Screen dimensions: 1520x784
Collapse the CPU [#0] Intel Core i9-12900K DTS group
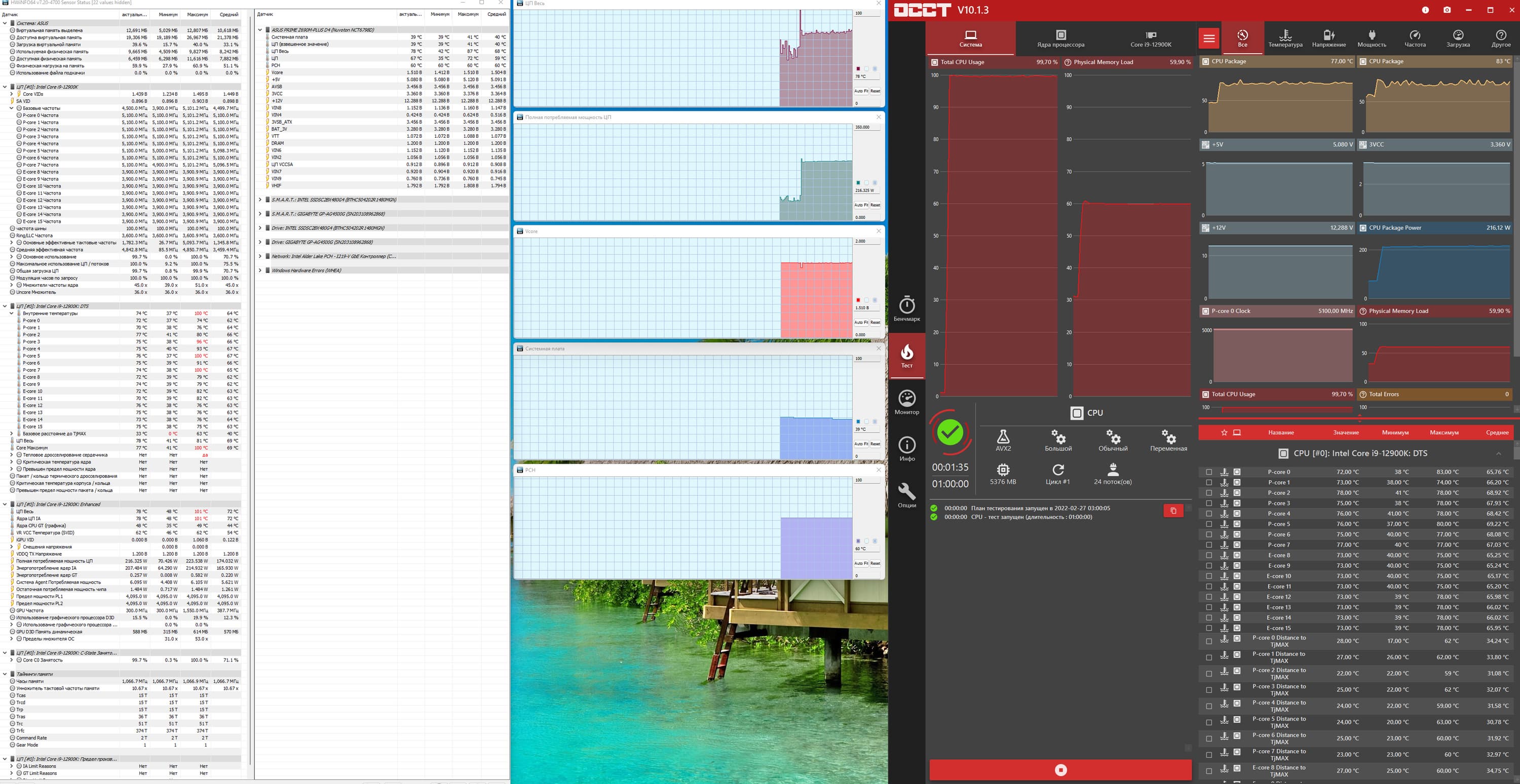pos(1499,453)
